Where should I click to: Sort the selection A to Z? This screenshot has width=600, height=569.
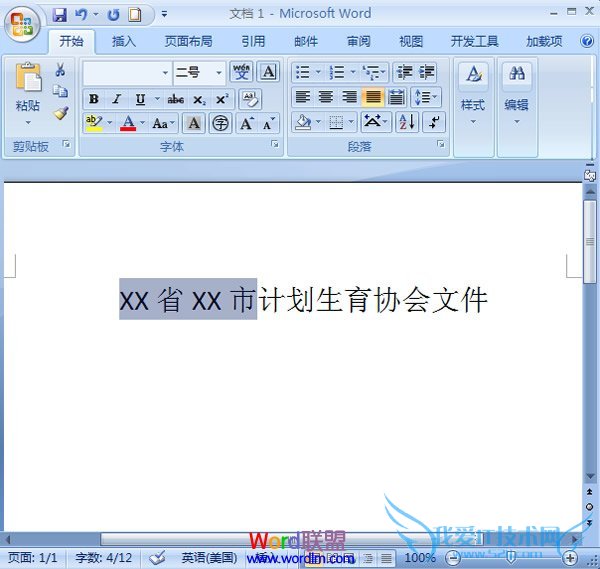point(407,122)
